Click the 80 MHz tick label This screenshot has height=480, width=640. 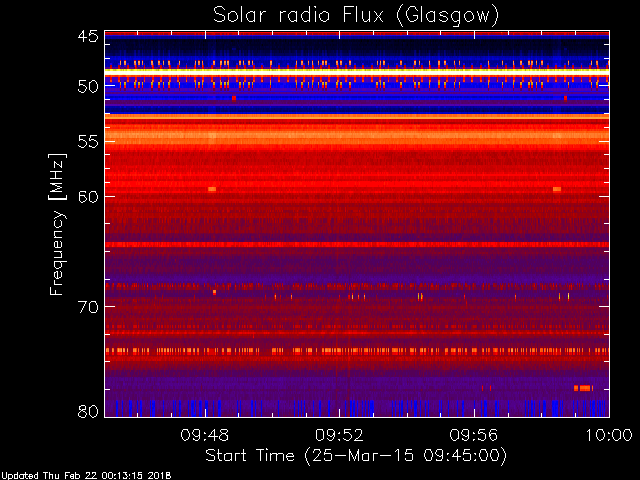(x=88, y=411)
